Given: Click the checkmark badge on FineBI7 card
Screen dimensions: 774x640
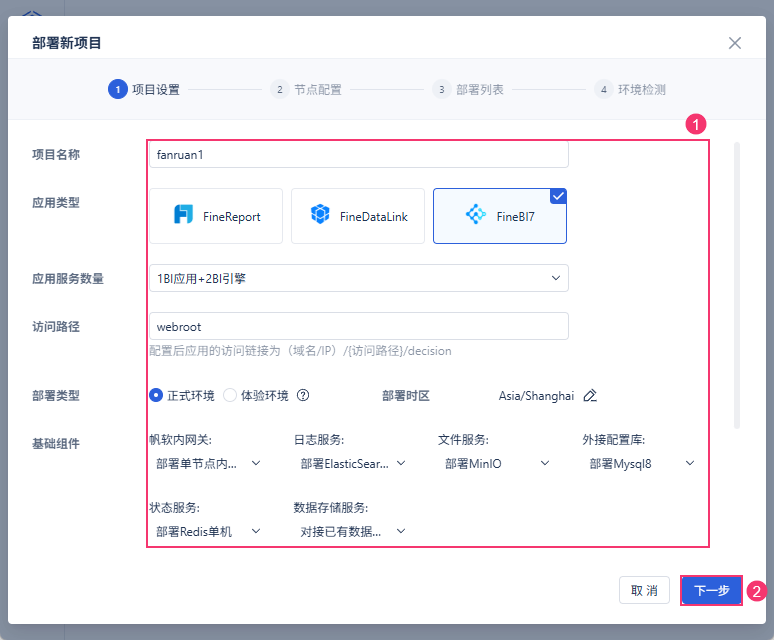Looking at the screenshot, I should (x=558, y=196).
